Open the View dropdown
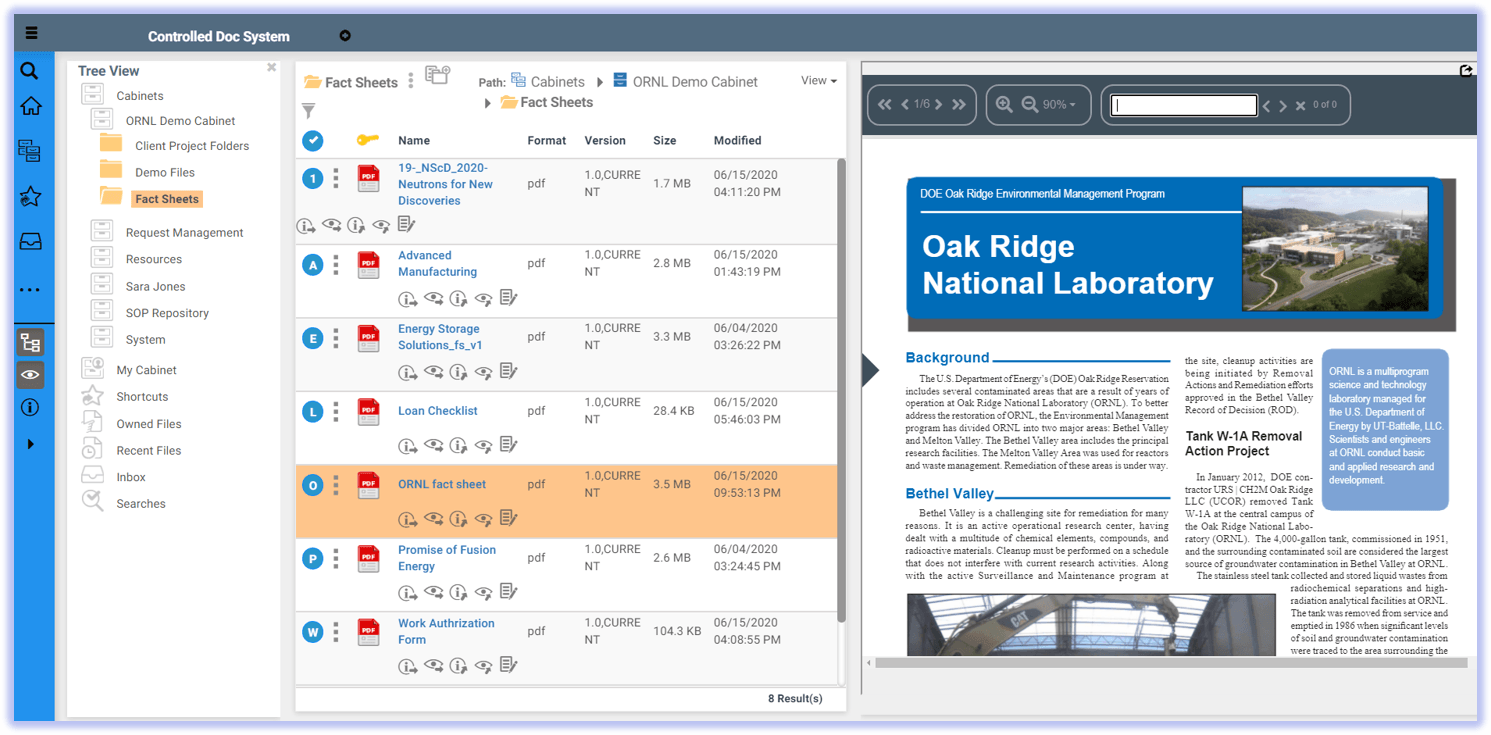Image resolution: width=1491 pixels, height=735 pixels. tap(819, 81)
